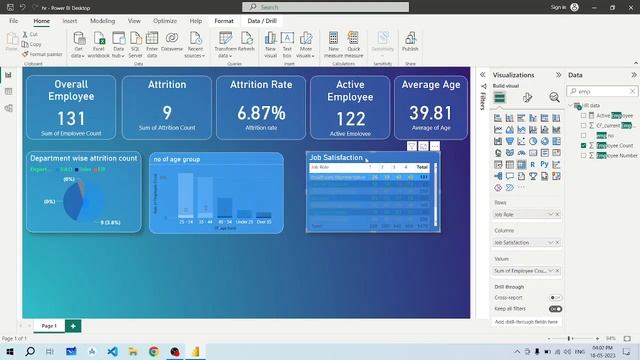Choose the Q&A speech bubble visual

coord(509,176)
